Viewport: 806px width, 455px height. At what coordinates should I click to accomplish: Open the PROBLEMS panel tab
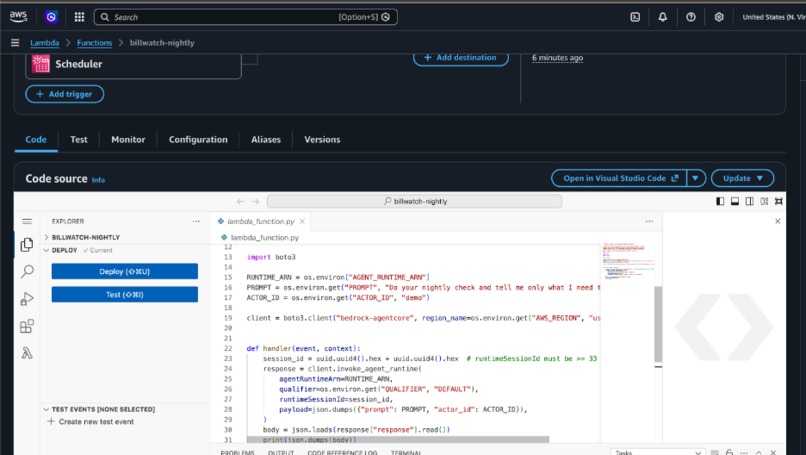(x=237, y=452)
